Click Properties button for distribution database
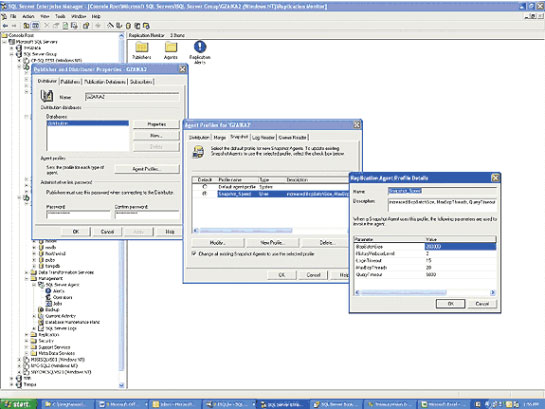The width and height of the screenshot is (545, 409). (x=156, y=124)
